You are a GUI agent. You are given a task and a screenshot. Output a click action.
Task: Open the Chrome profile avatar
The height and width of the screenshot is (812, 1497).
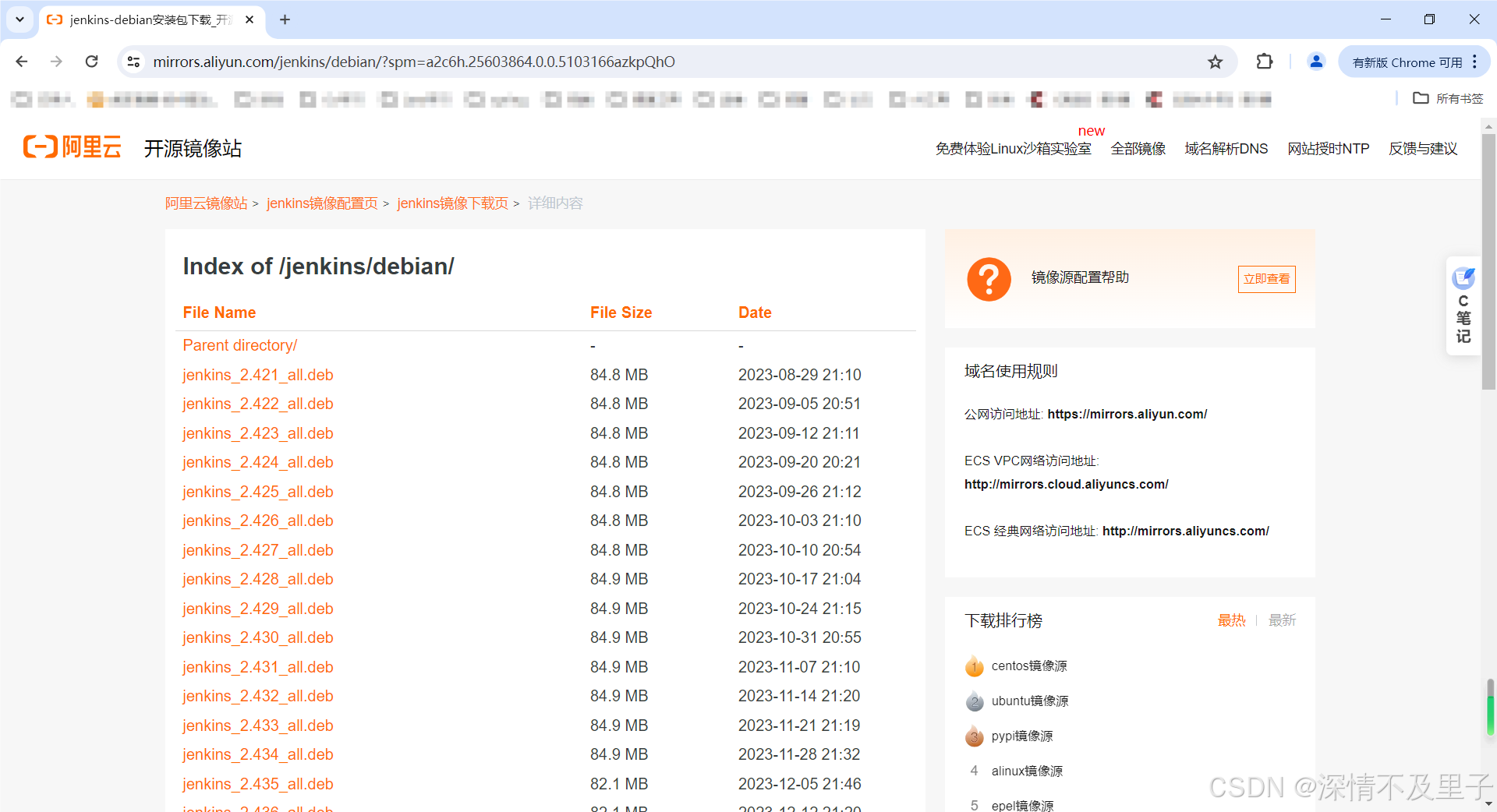point(1316,62)
